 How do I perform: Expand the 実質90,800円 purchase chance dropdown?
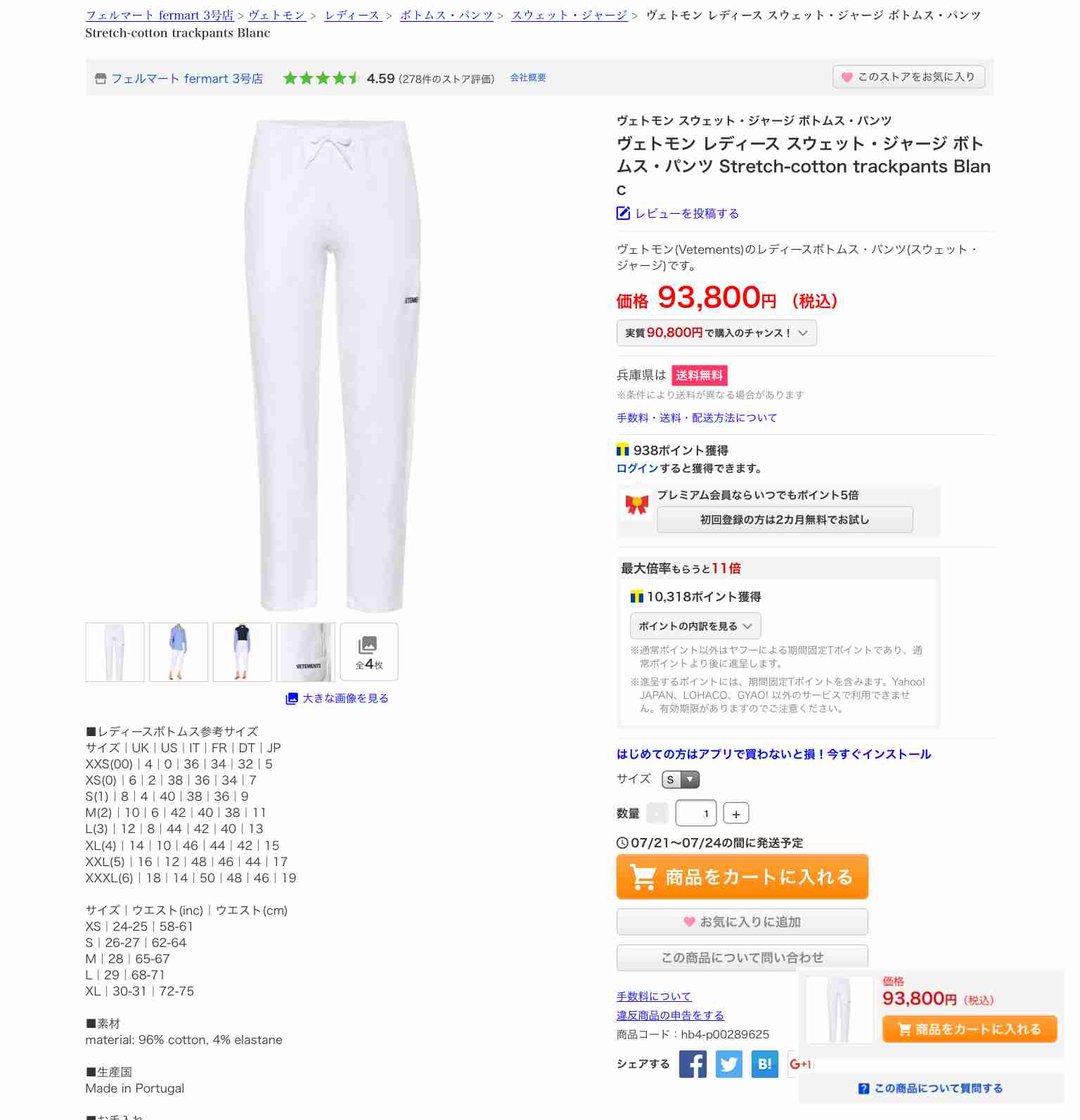[x=716, y=333]
